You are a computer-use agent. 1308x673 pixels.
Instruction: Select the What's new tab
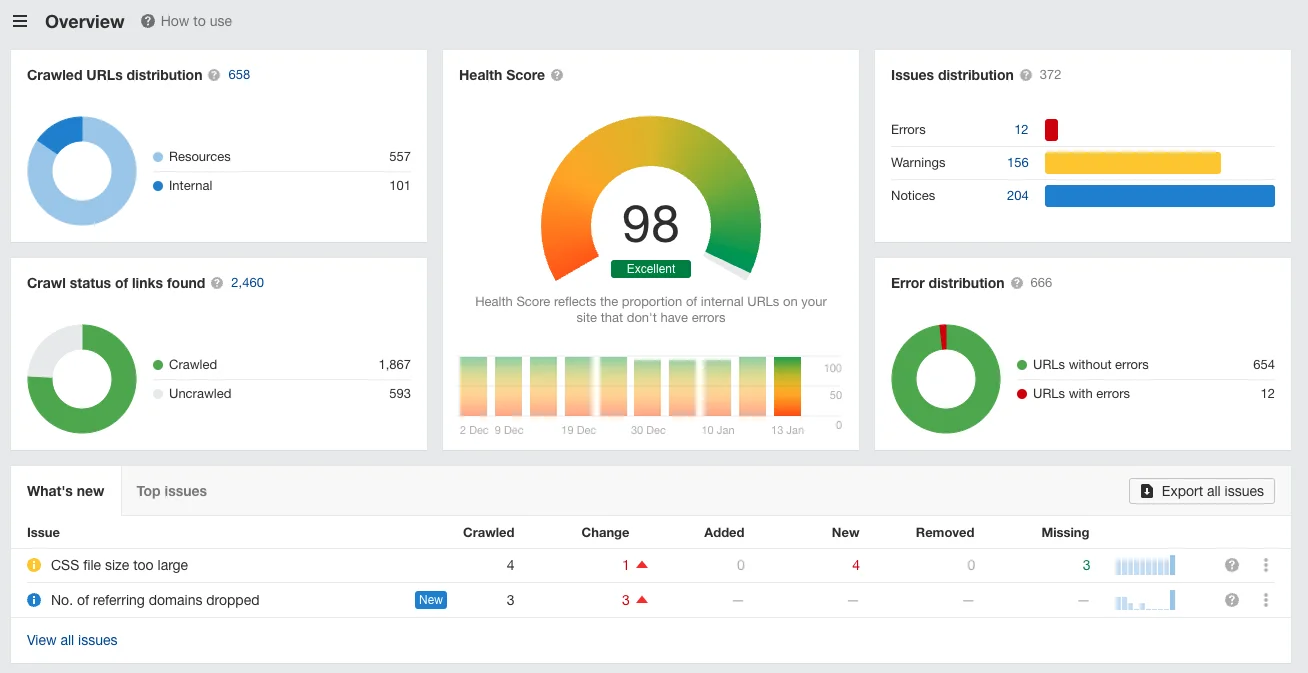point(66,491)
